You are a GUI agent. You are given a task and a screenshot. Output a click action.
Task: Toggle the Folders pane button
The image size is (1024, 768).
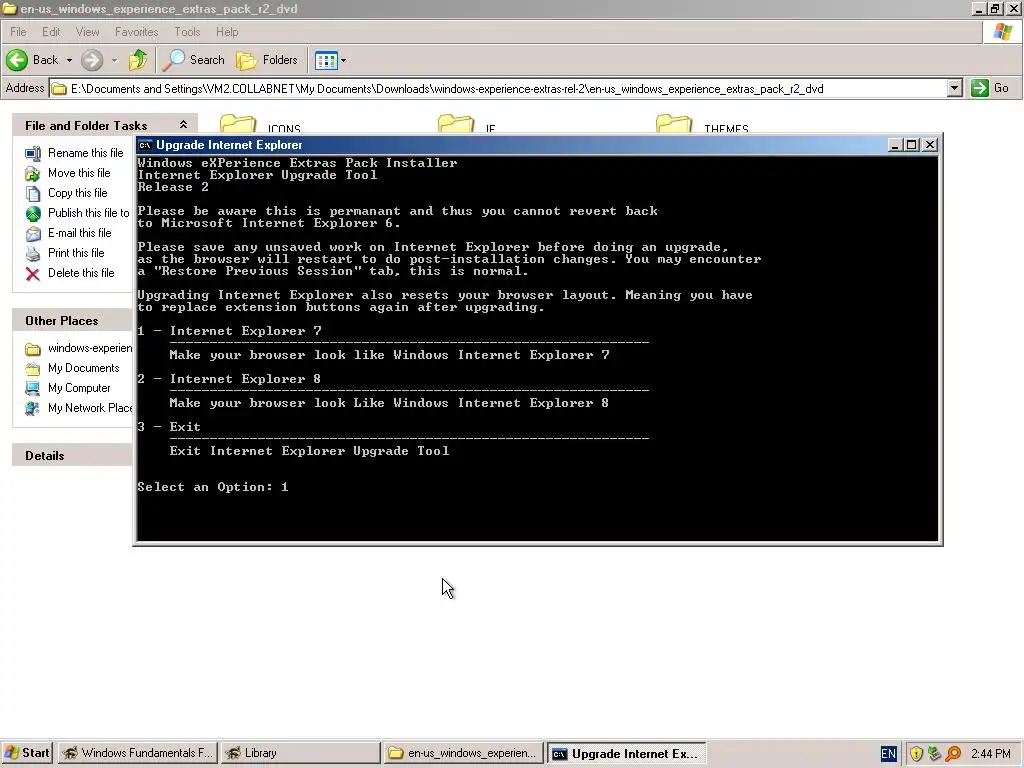coord(266,60)
